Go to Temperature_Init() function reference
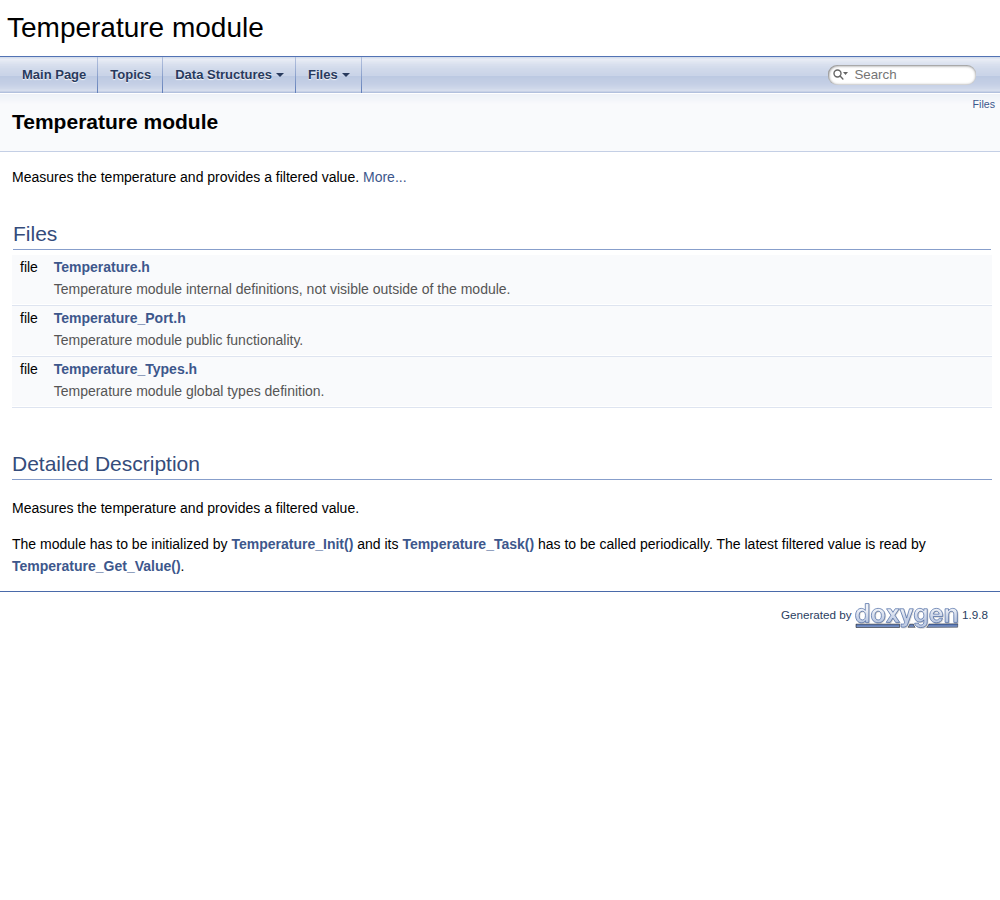 point(292,544)
